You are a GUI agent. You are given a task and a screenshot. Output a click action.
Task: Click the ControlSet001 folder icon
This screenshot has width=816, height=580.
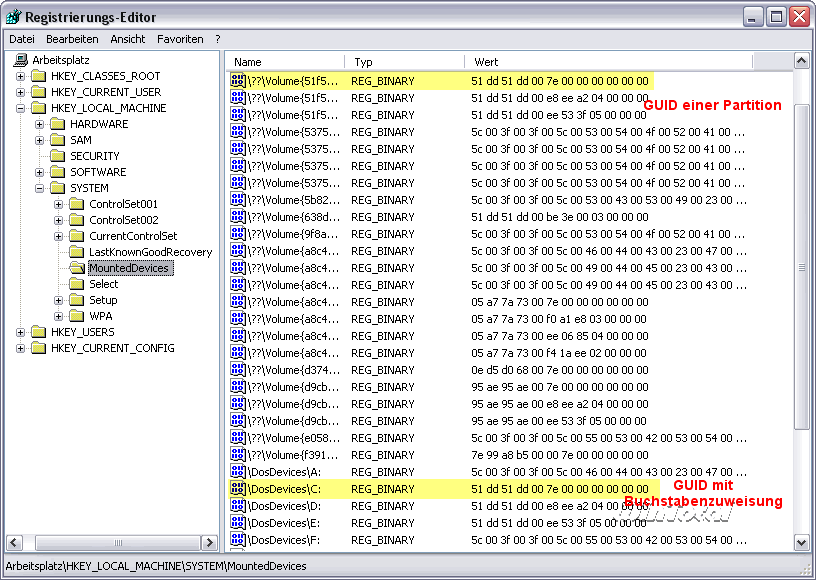(77, 204)
